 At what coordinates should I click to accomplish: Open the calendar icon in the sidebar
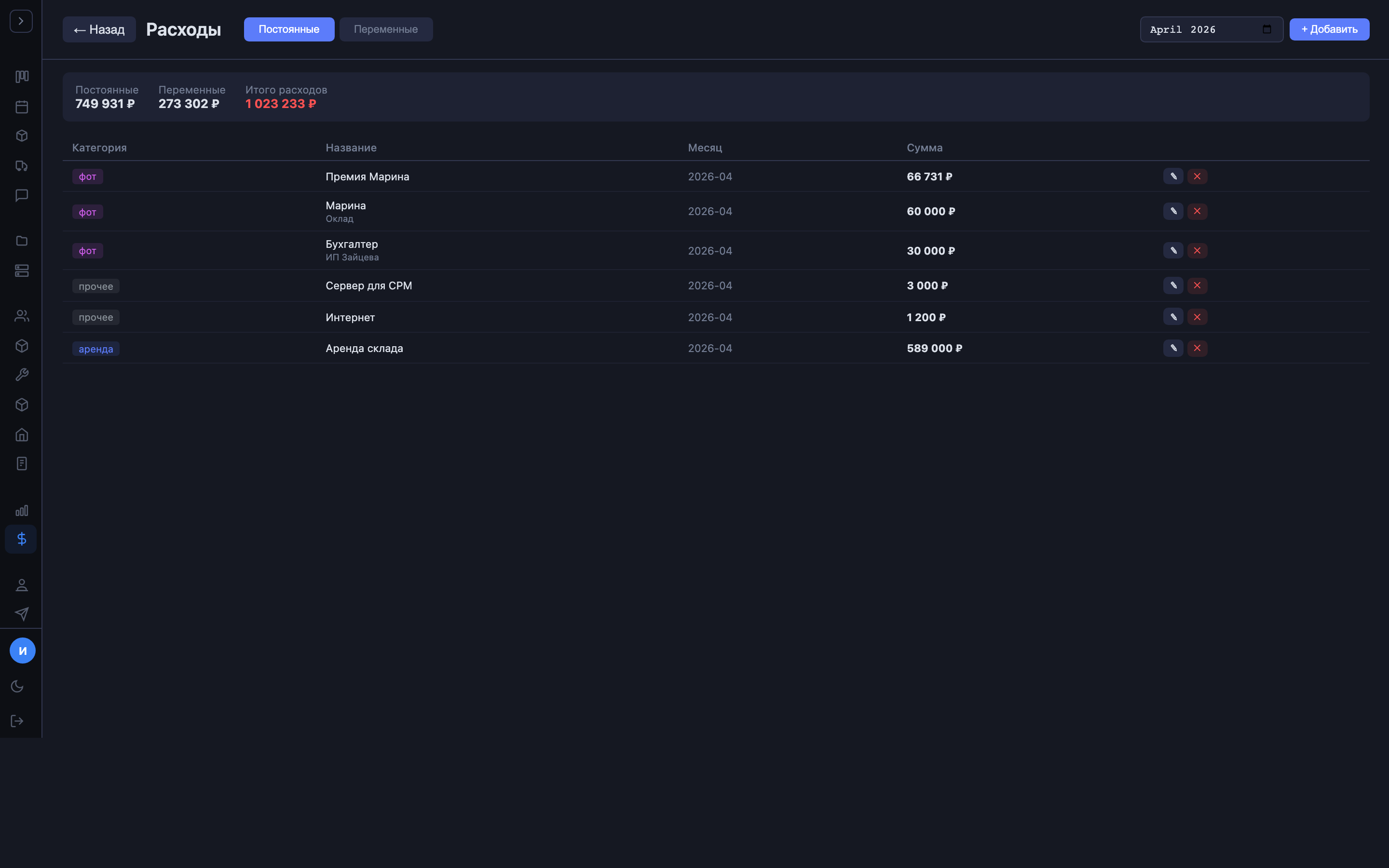point(22,107)
